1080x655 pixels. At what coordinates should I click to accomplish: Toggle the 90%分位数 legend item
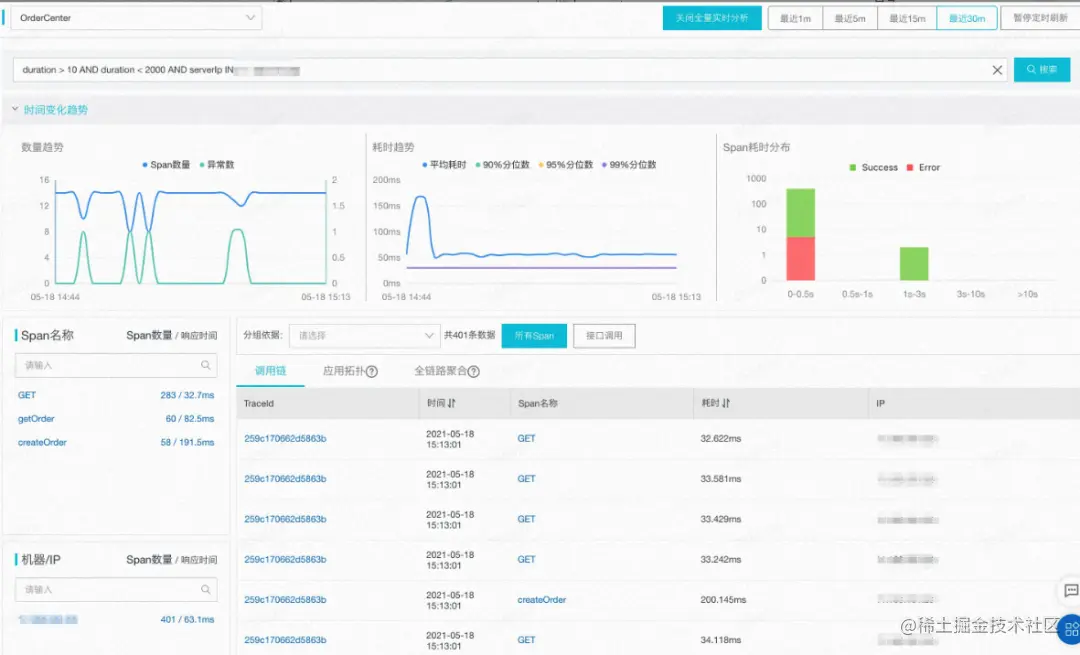502,165
